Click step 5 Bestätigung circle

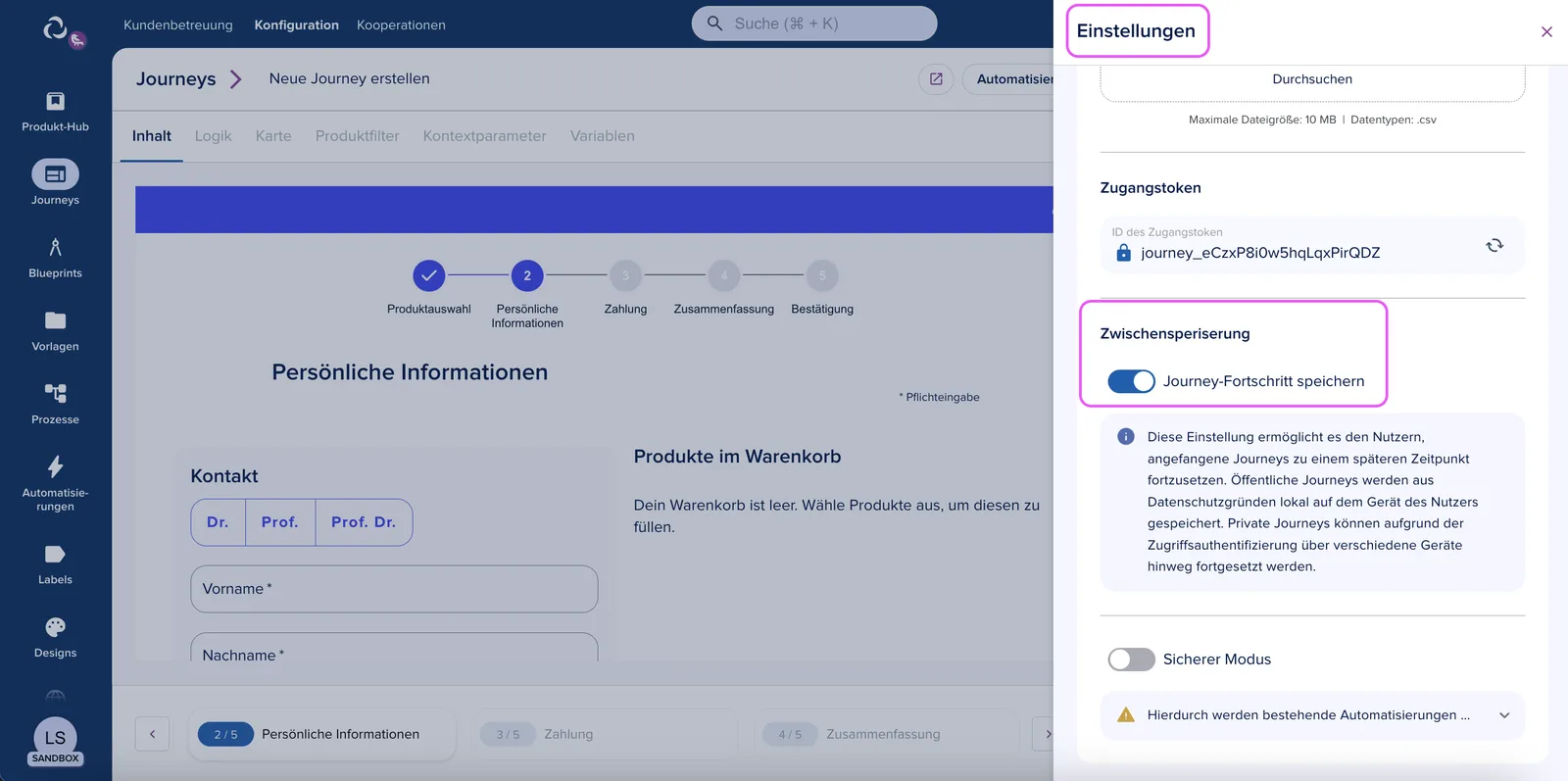point(822,275)
